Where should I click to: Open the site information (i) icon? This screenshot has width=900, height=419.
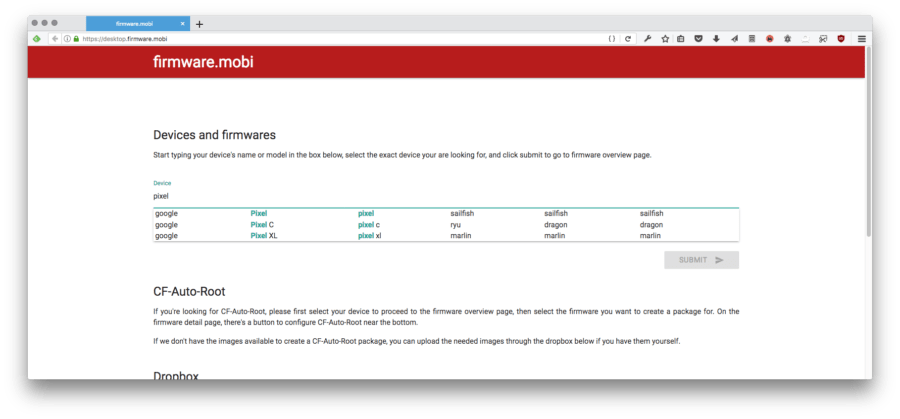[x=67, y=39]
